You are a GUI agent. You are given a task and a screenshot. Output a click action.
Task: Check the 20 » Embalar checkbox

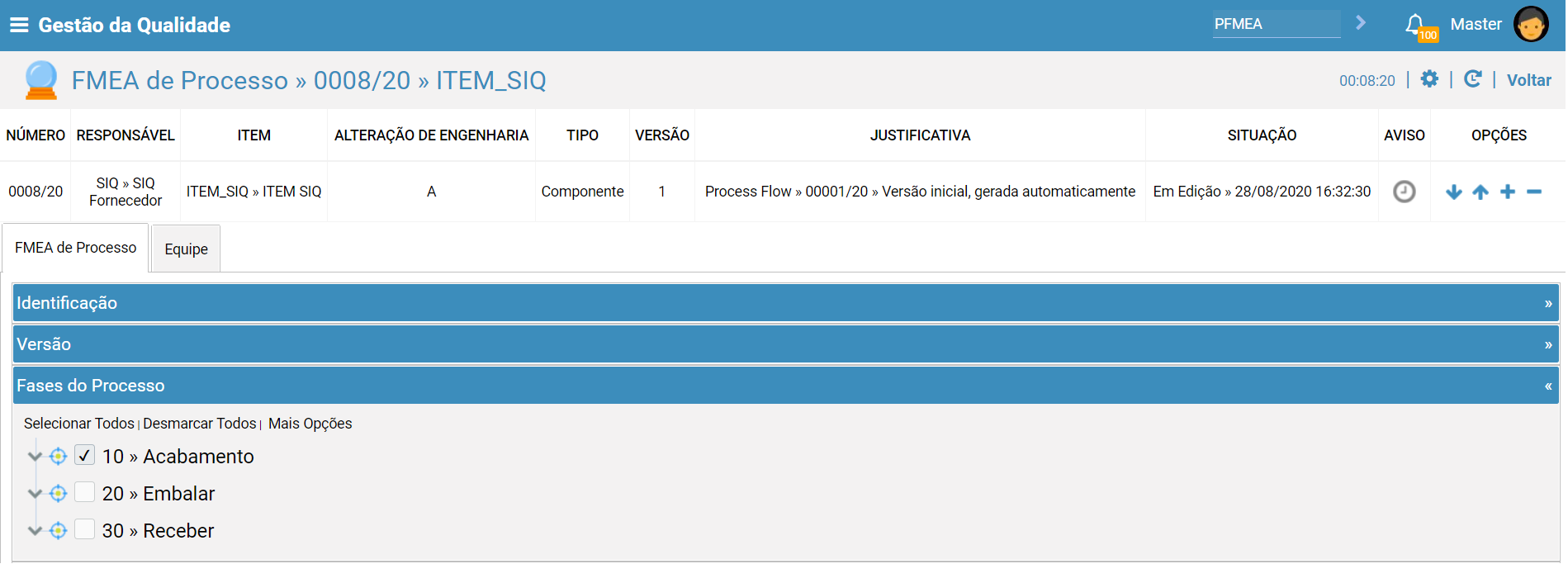84,492
